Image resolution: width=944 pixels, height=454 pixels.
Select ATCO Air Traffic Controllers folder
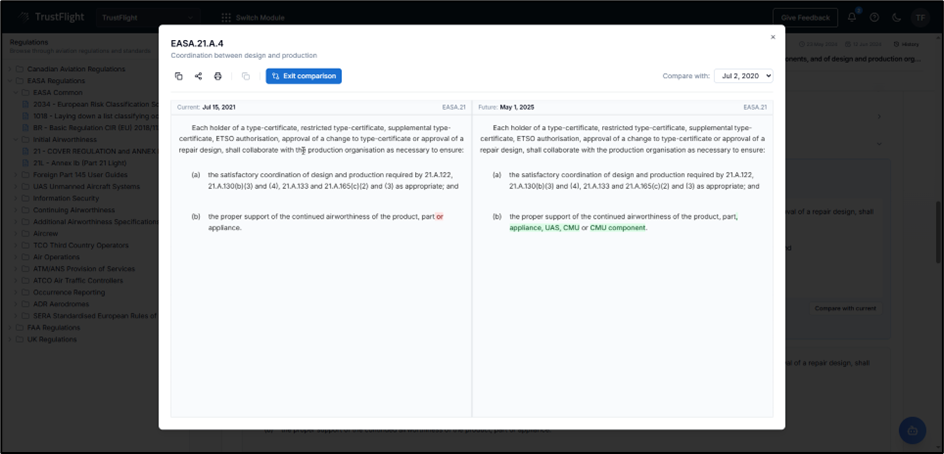[78, 281]
